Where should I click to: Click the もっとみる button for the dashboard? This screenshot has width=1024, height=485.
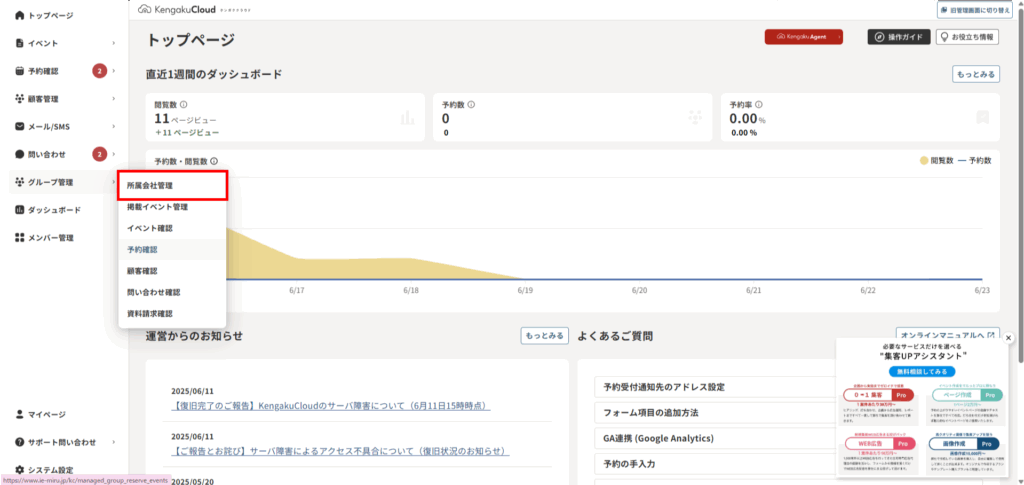(x=976, y=74)
